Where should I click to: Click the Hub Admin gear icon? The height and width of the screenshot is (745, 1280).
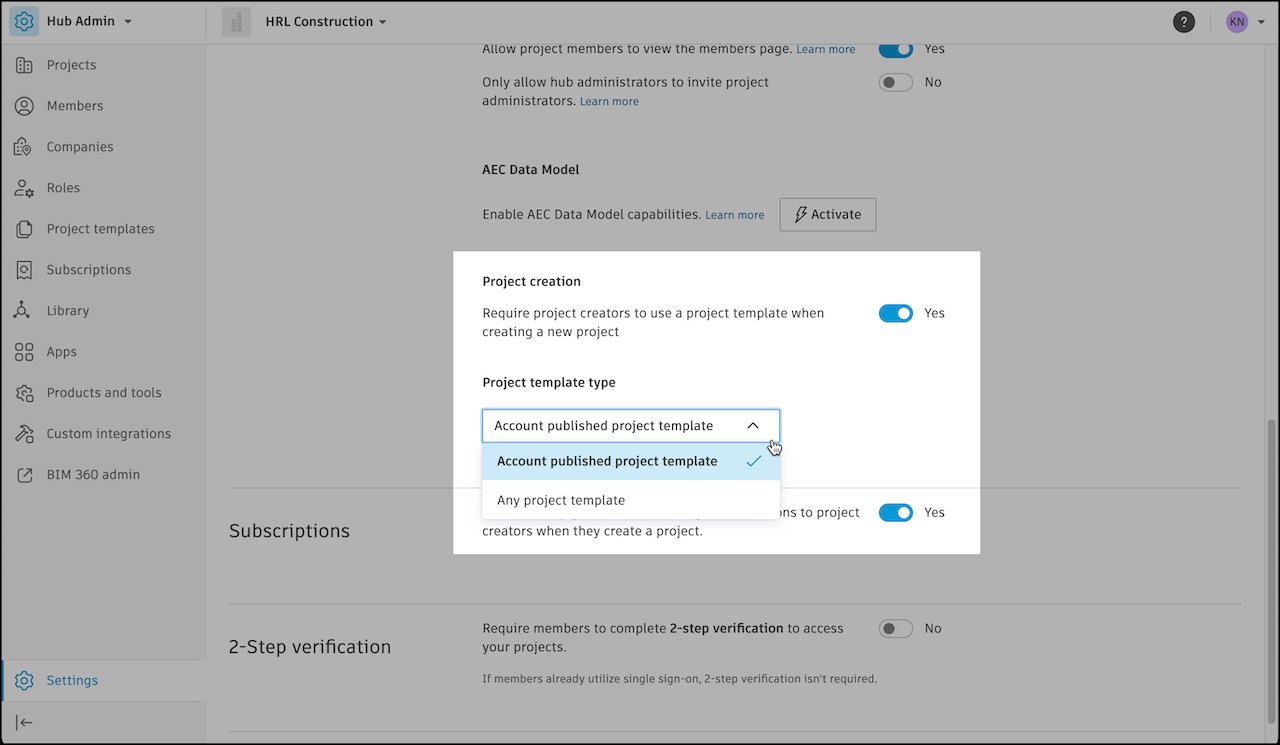pyautogui.click(x=24, y=21)
